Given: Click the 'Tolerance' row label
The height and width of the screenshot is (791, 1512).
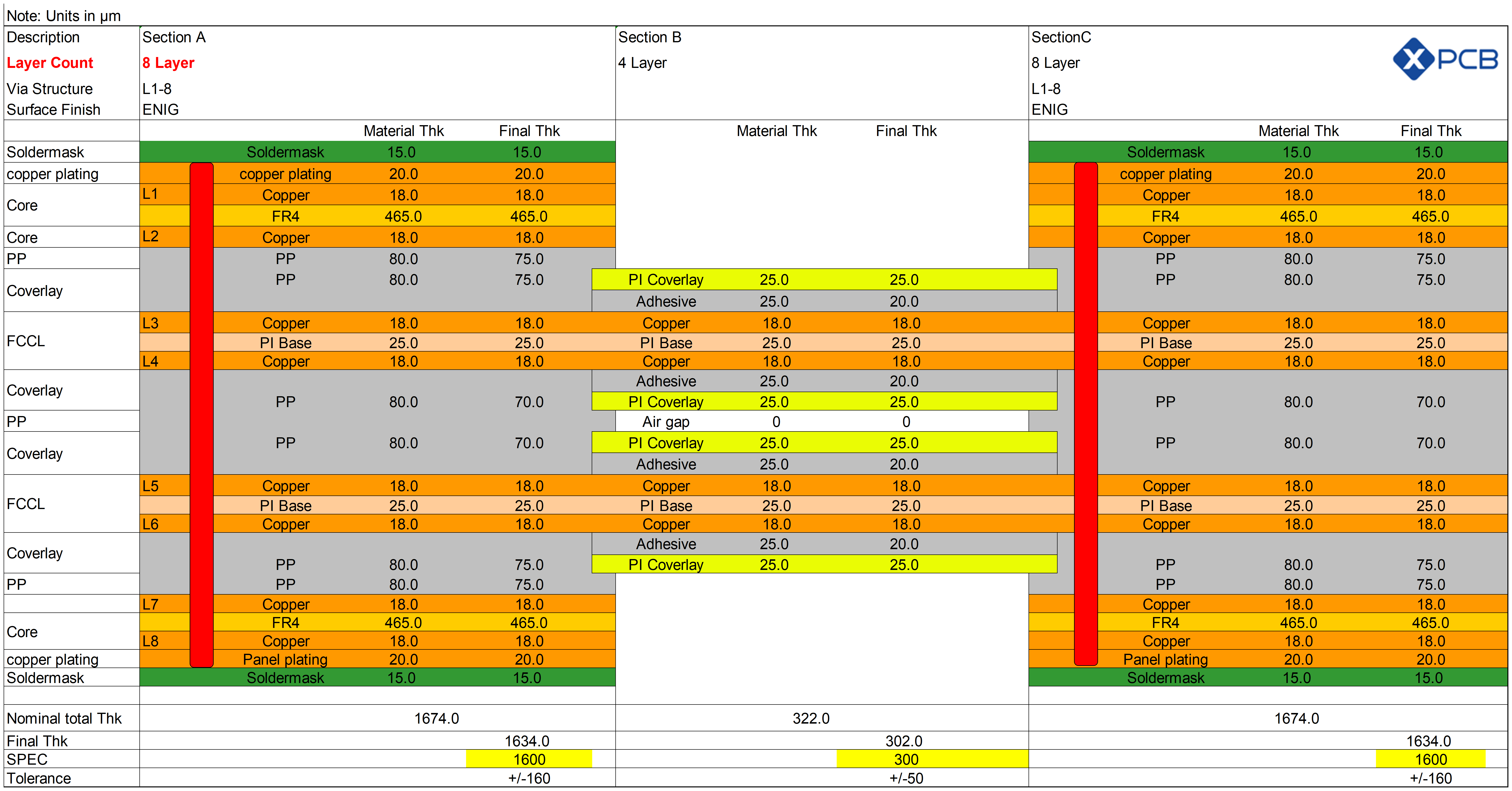Looking at the screenshot, I should [x=39, y=778].
